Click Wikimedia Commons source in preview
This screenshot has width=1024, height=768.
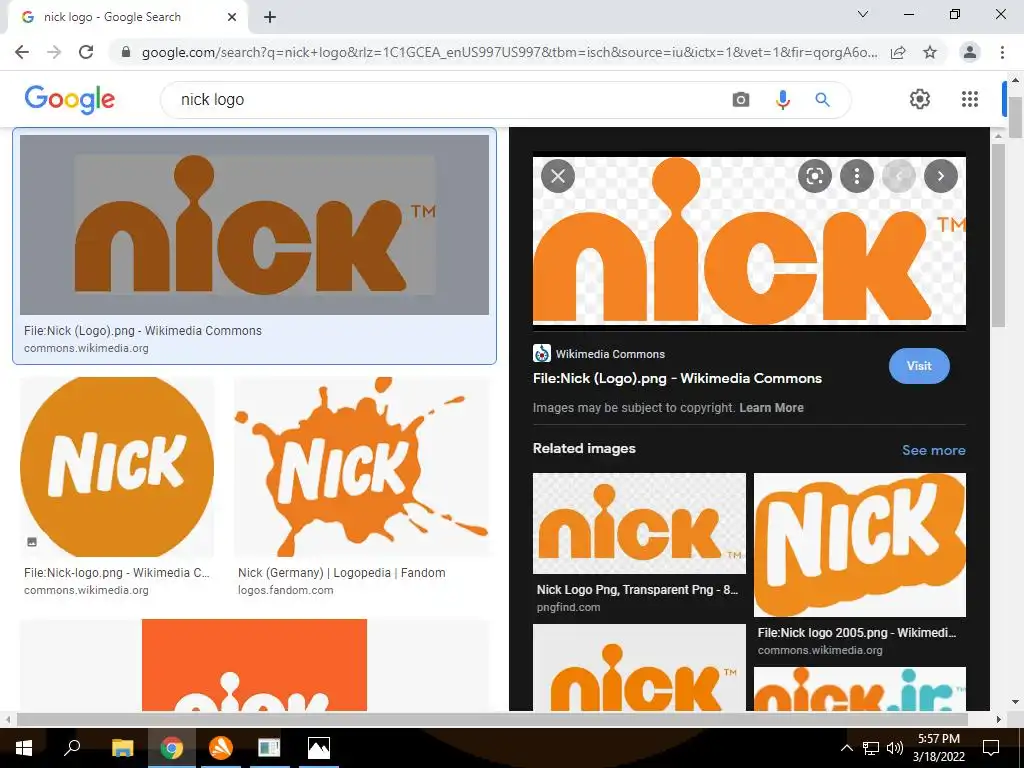pos(599,354)
